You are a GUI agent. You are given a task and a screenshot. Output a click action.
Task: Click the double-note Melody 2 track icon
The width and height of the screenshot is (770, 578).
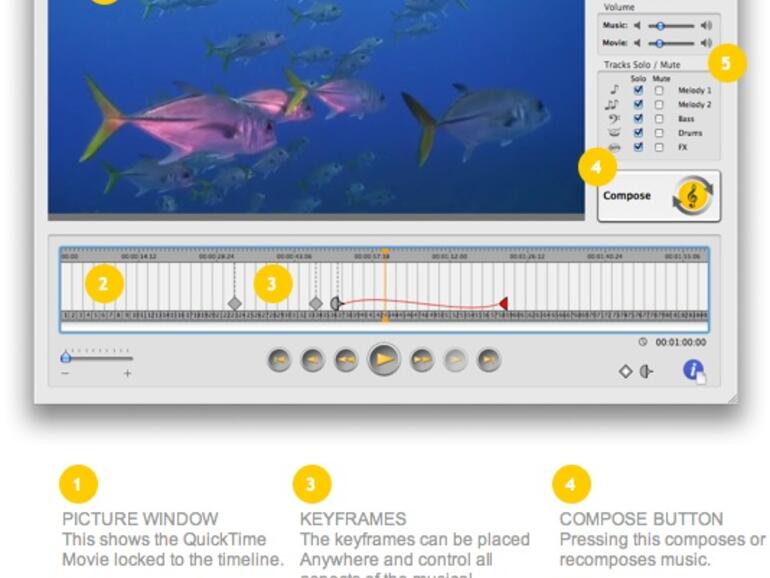coord(612,104)
